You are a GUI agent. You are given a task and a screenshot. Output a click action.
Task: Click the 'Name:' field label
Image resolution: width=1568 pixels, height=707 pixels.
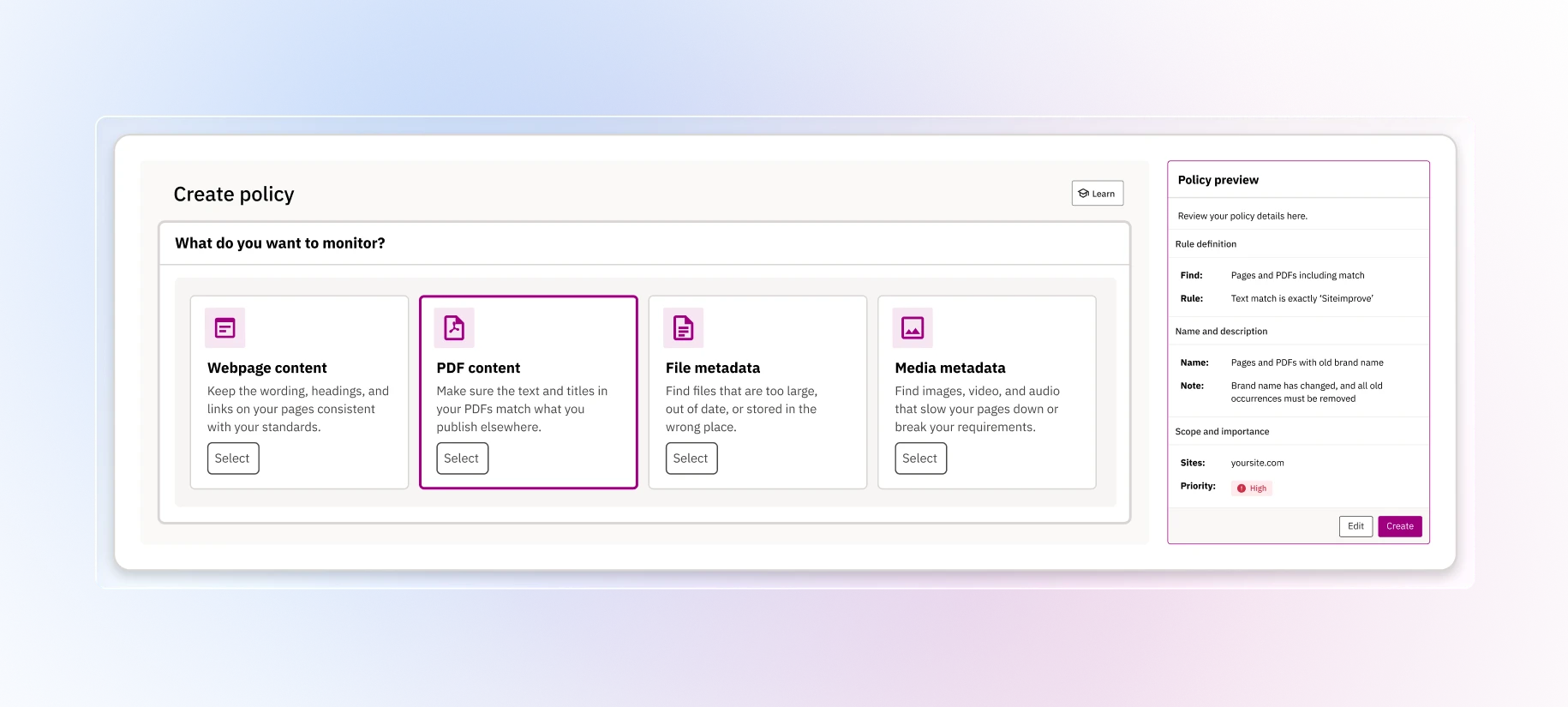pos(1194,362)
